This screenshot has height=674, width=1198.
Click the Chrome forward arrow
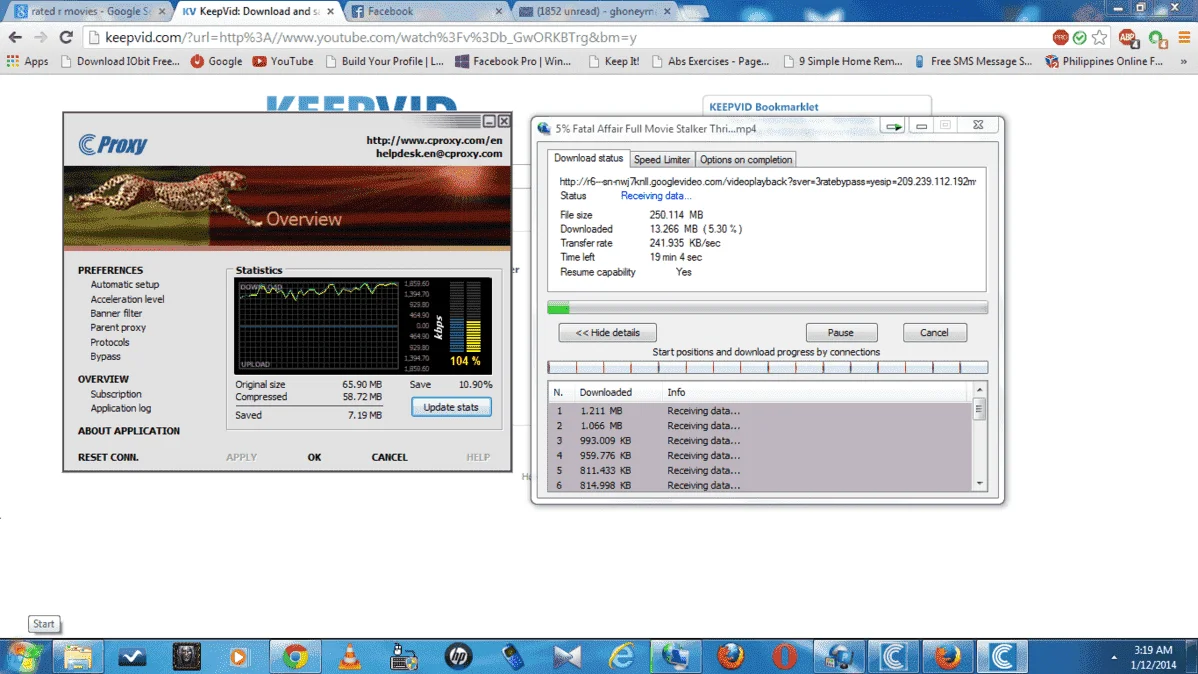tap(40, 37)
